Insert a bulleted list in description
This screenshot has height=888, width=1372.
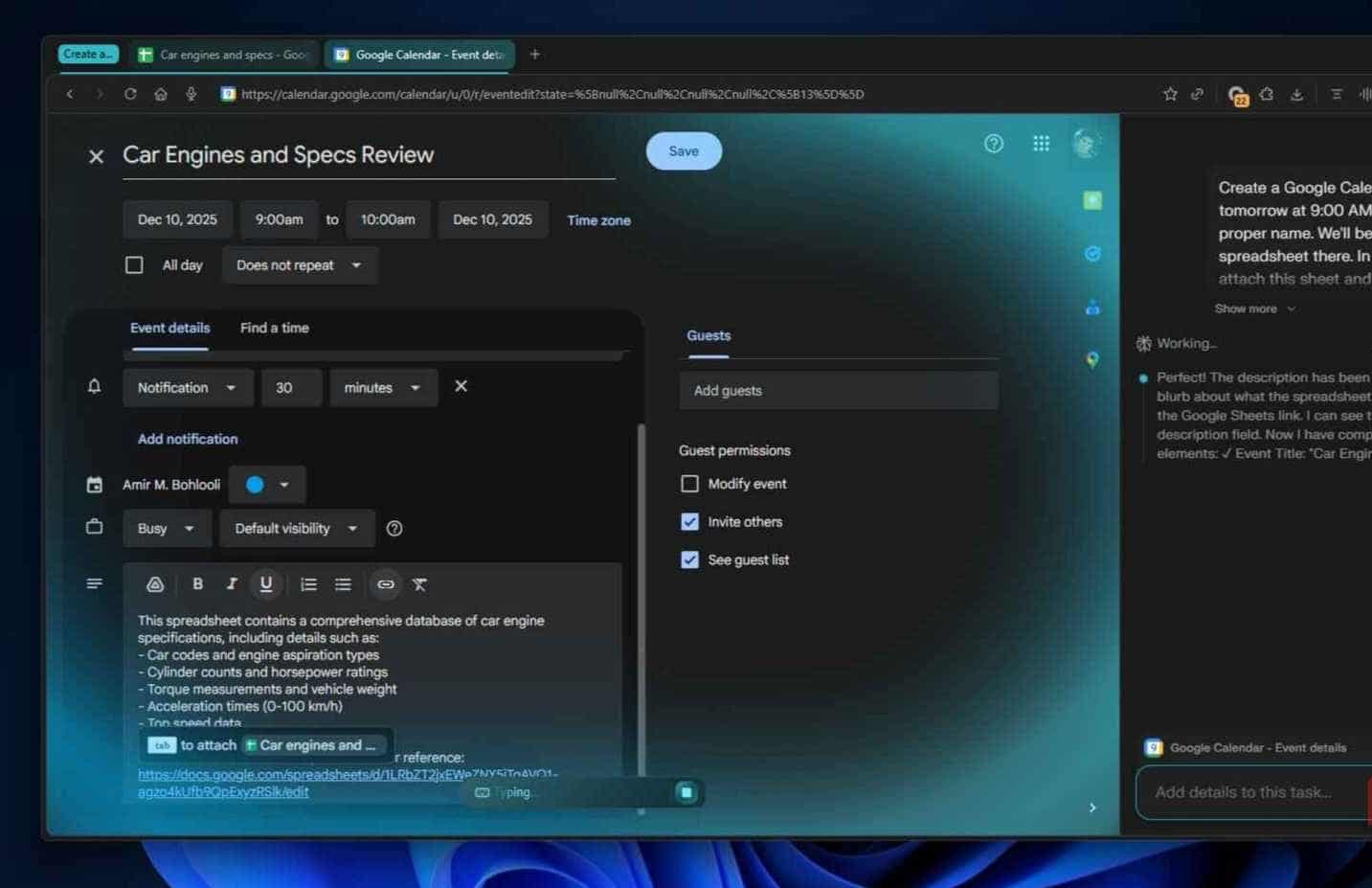coord(343,584)
